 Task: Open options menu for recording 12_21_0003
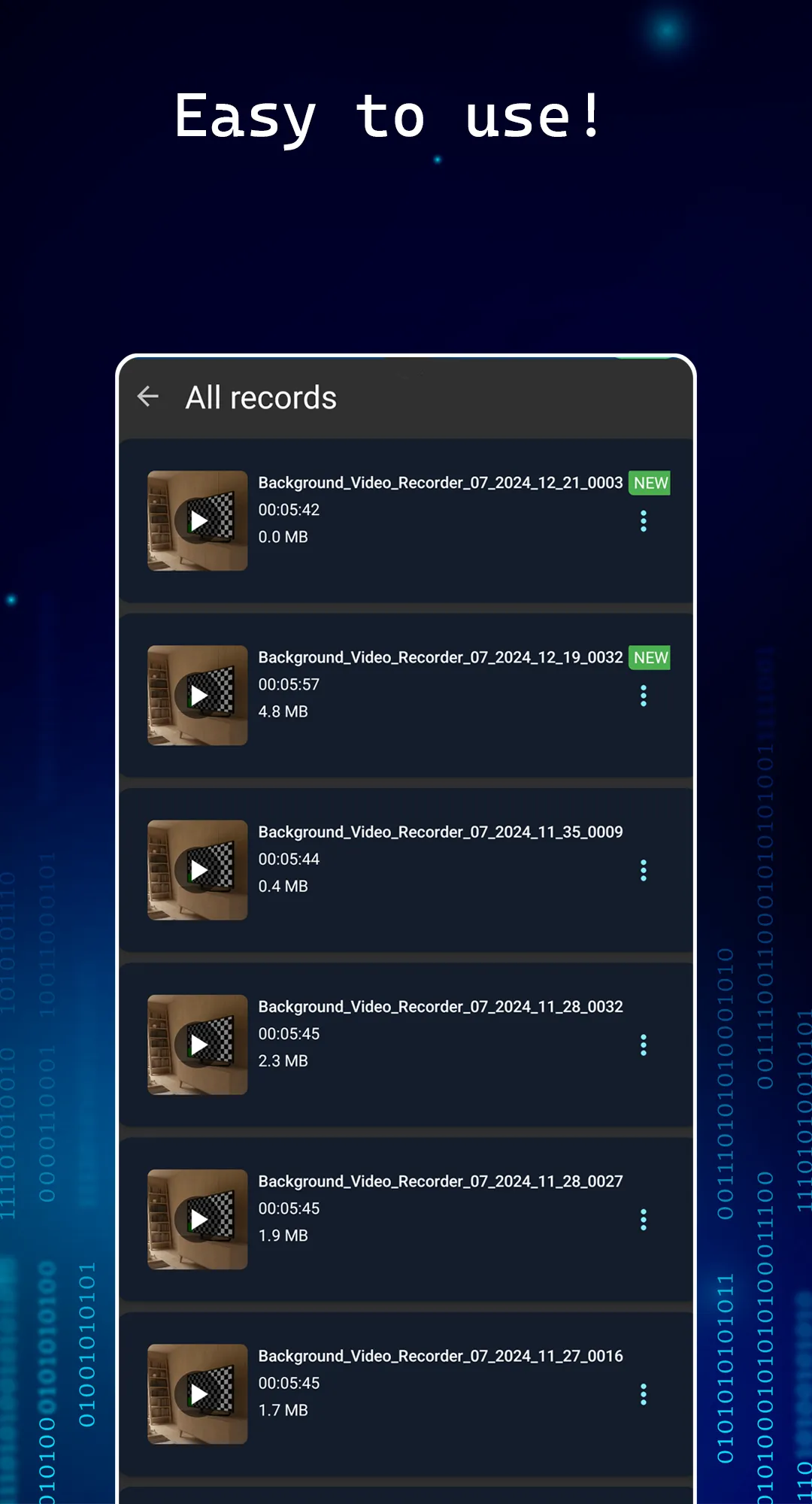click(x=644, y=521)
